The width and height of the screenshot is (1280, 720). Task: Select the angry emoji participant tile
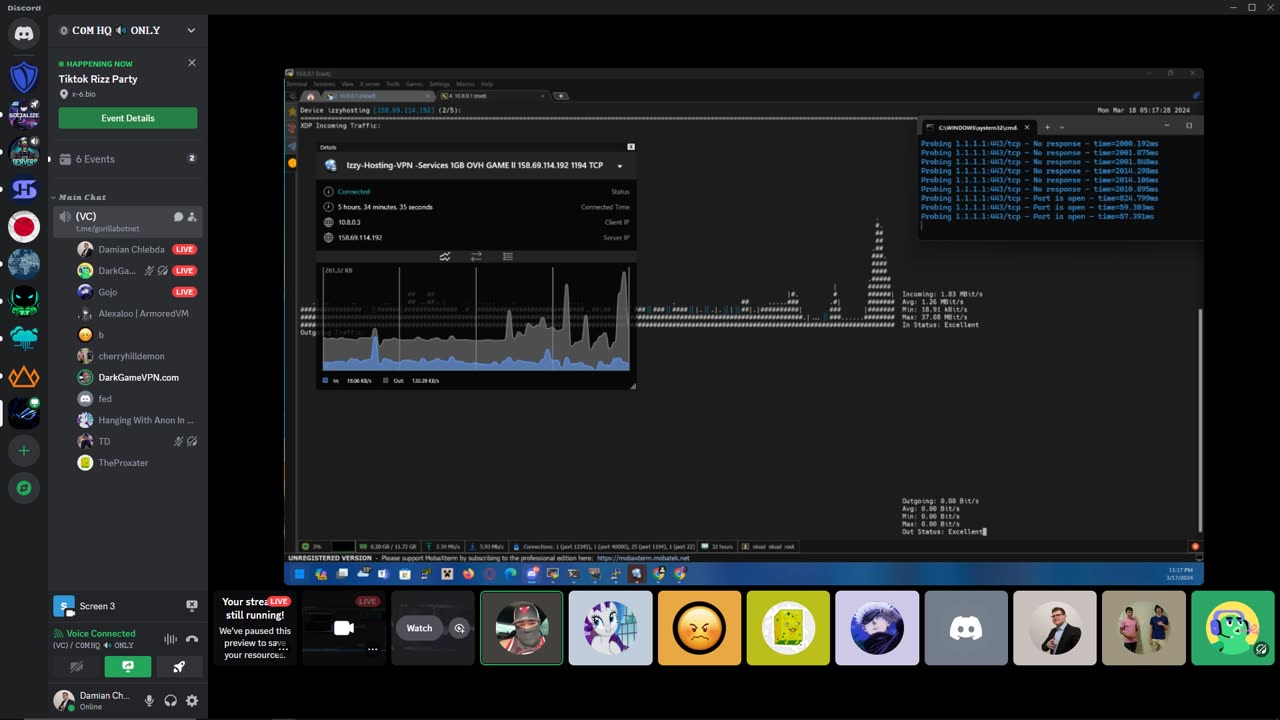coord(700,628)
